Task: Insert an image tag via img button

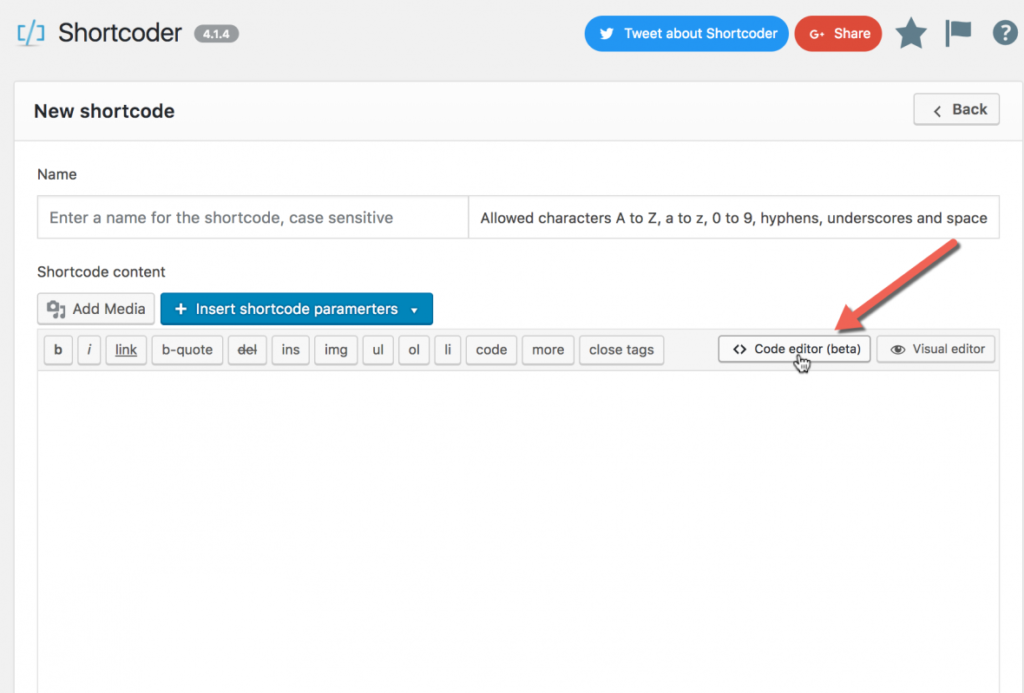Action: 335,349
